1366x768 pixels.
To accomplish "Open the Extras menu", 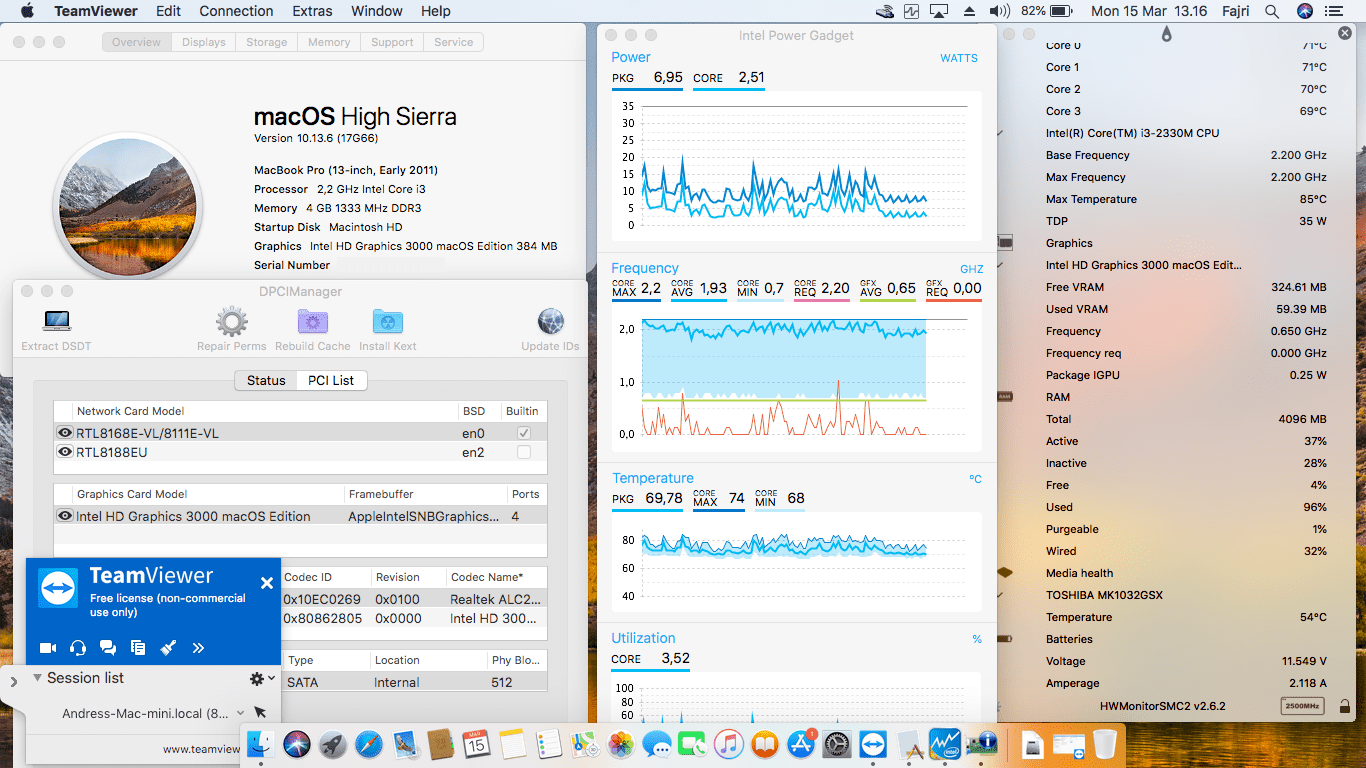I will [x=312, y=11].
